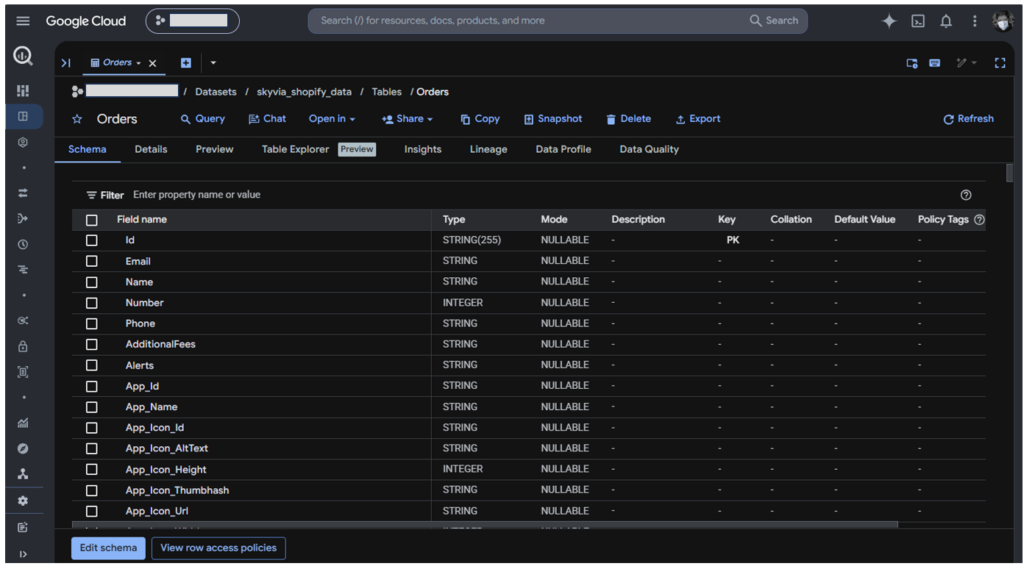1024x566 pixels.
Task: Open the new tab options dropdown arrow
Action: 213,63
